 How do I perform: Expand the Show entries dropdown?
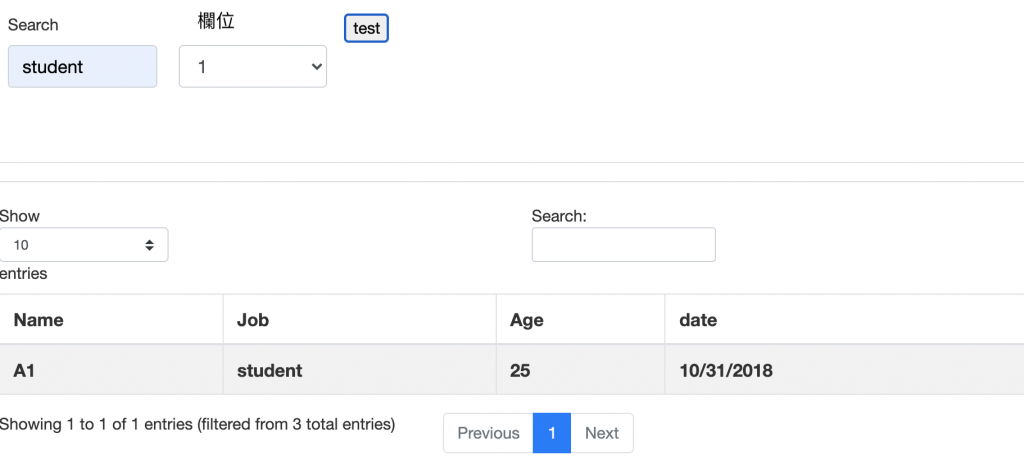coord(84,245)
